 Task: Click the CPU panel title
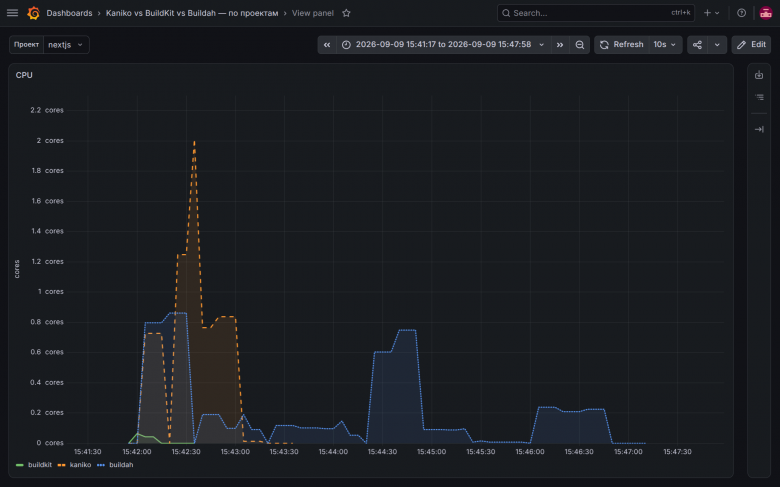coord(24,75)
